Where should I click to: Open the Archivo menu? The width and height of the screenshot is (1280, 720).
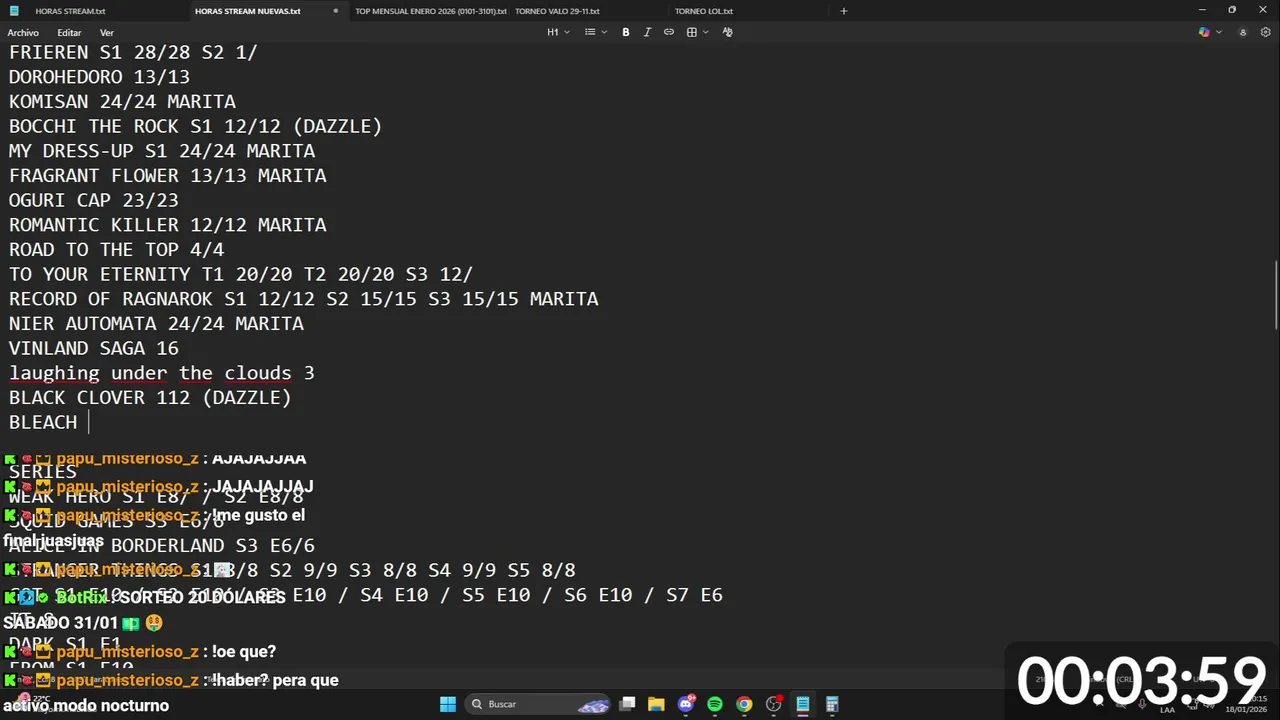[x=23, y=32]
